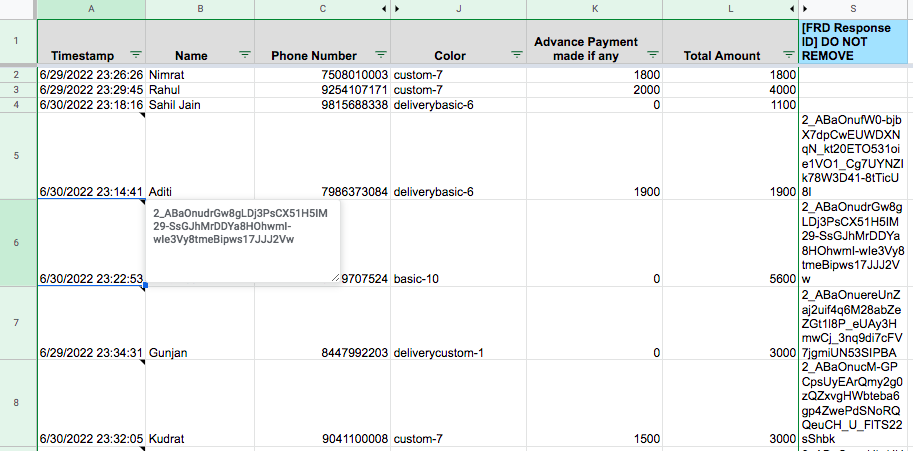
Task: Click the Timestamp header cell
Action: click(x=91, y=41)
